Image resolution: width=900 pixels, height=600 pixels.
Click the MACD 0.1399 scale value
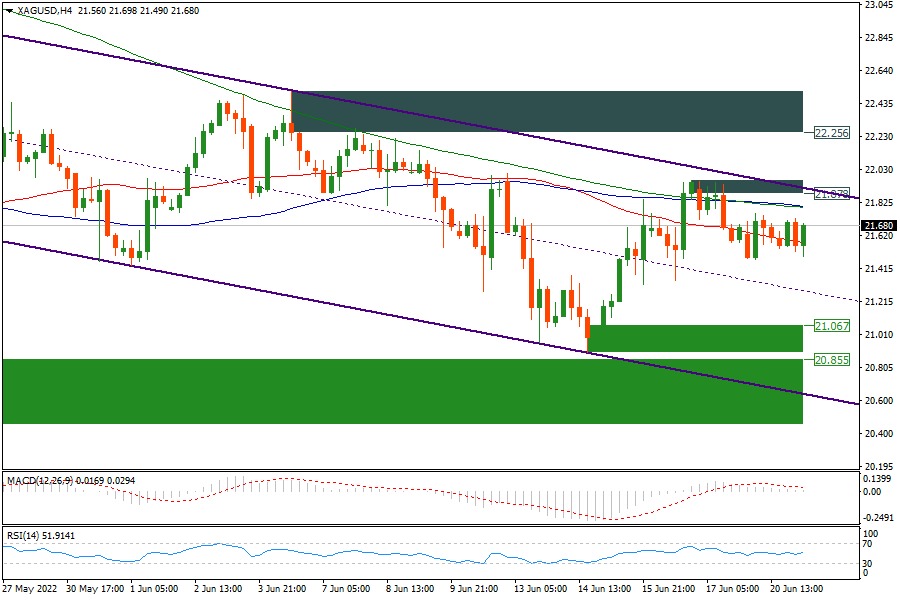coord(878,481)
